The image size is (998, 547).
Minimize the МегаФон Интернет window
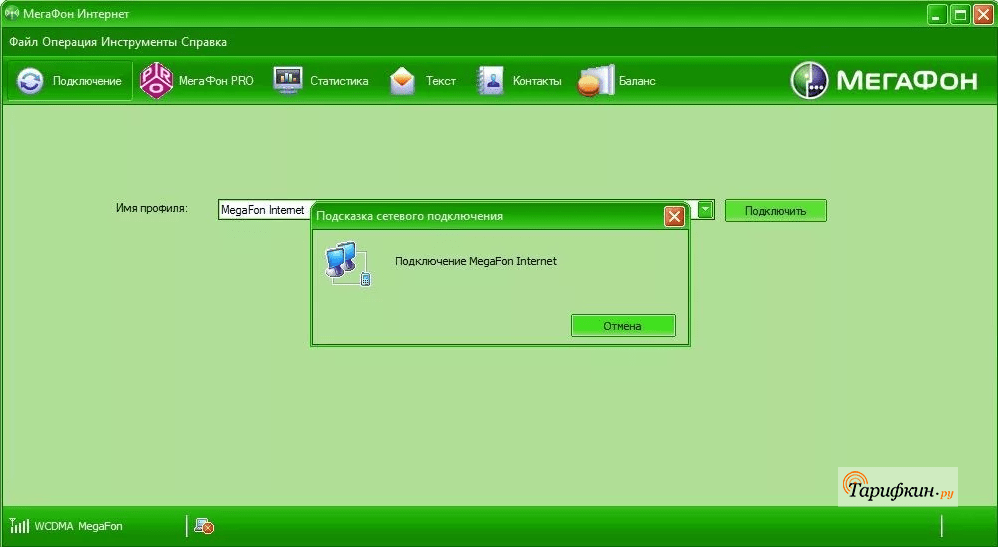(936, 15)
